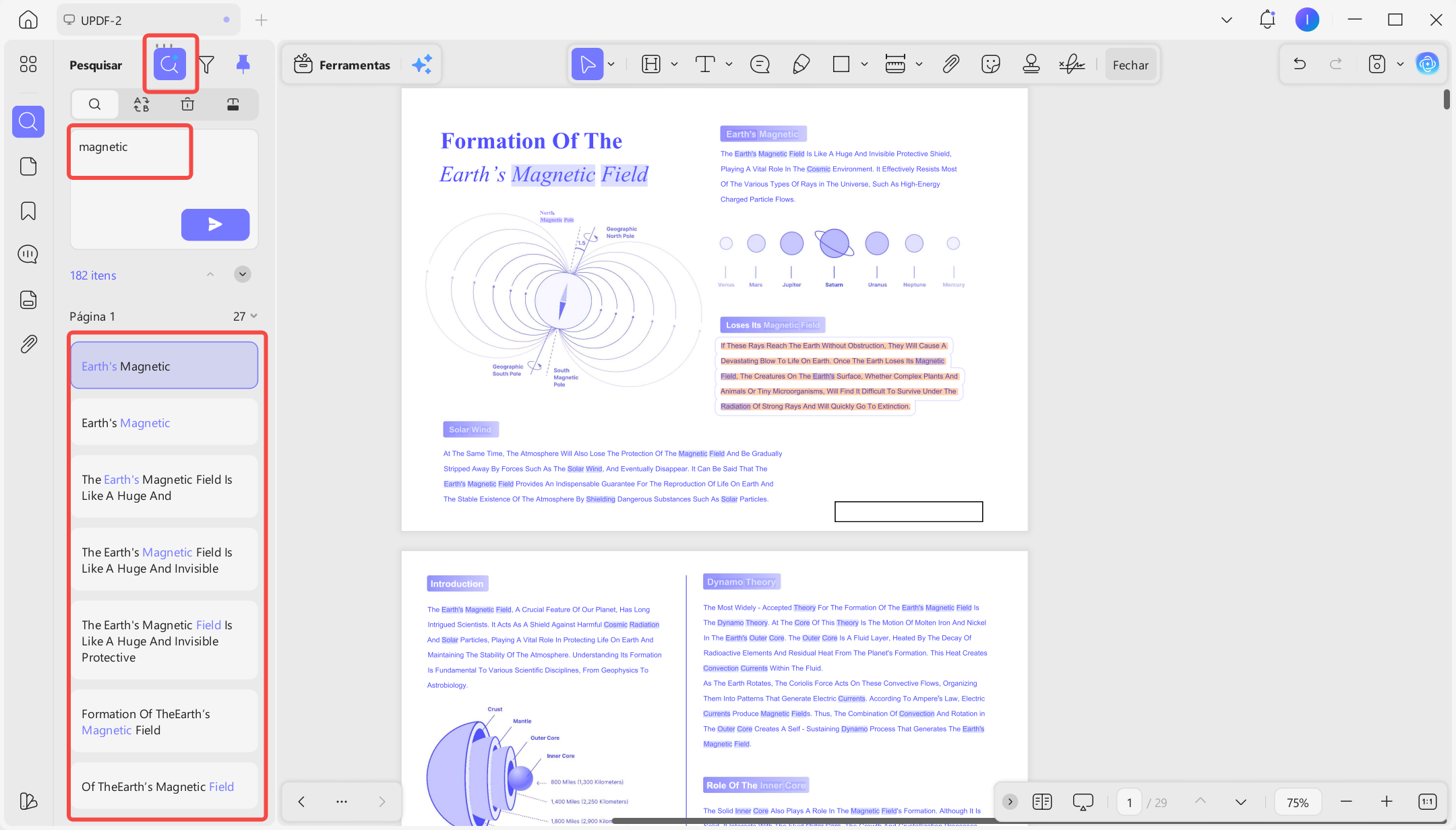Open the user account avatar

[1307, 20]
